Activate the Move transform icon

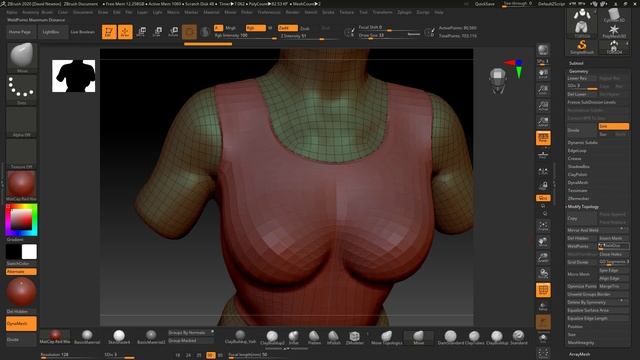(141, 32)
